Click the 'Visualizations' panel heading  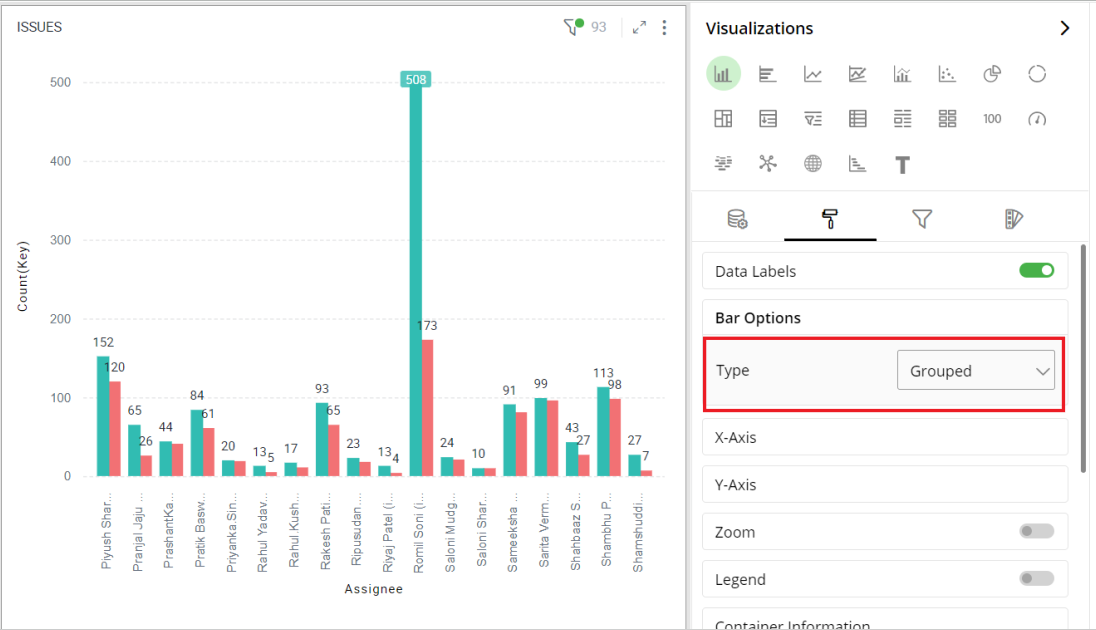point(759,28)
